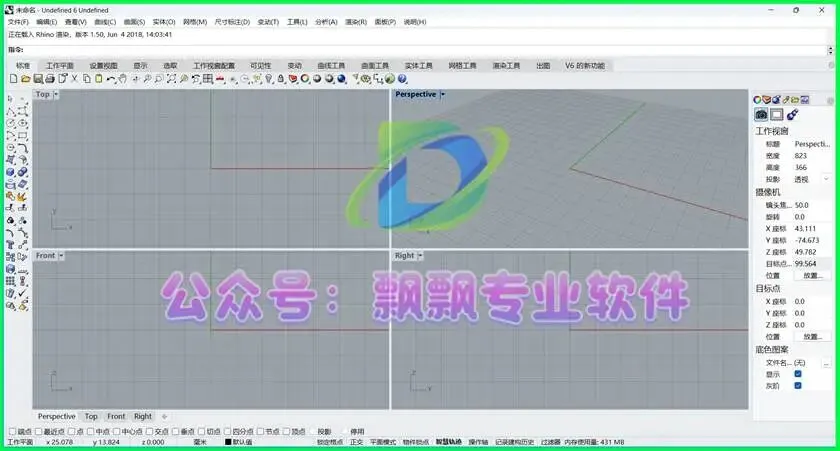840x451 pixels.
Task: Click the four-viewport layout icon
Action: pyautogui.click(x=208, y=79)
